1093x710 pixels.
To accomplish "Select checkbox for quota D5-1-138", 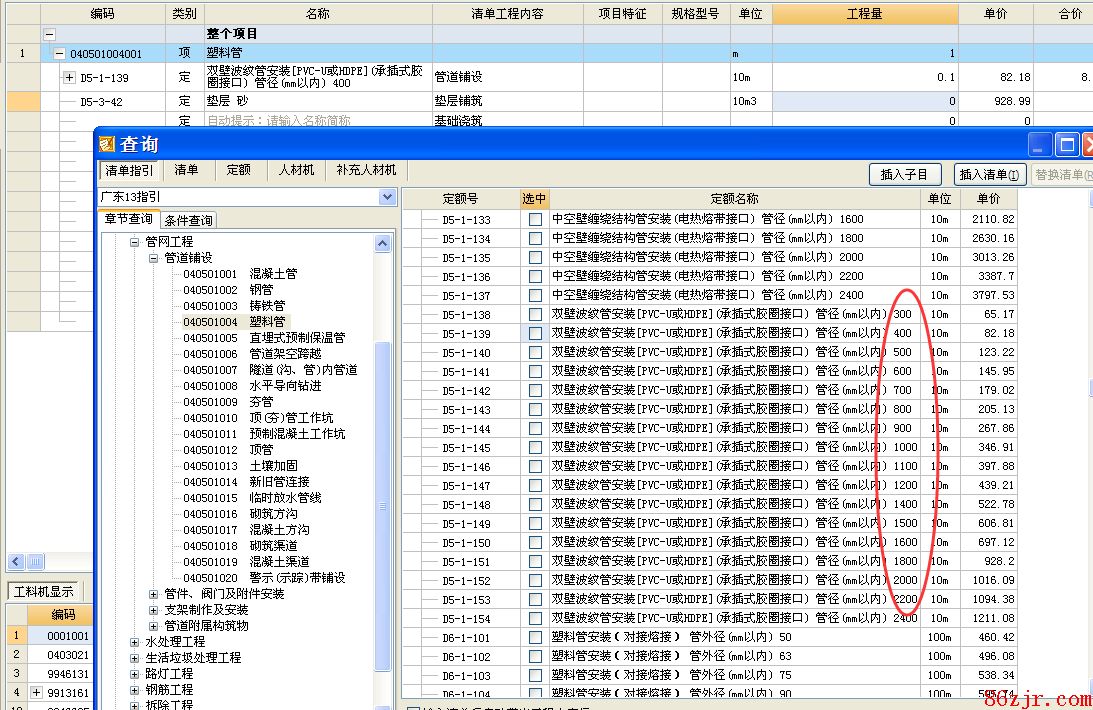I will coord(535,314).
